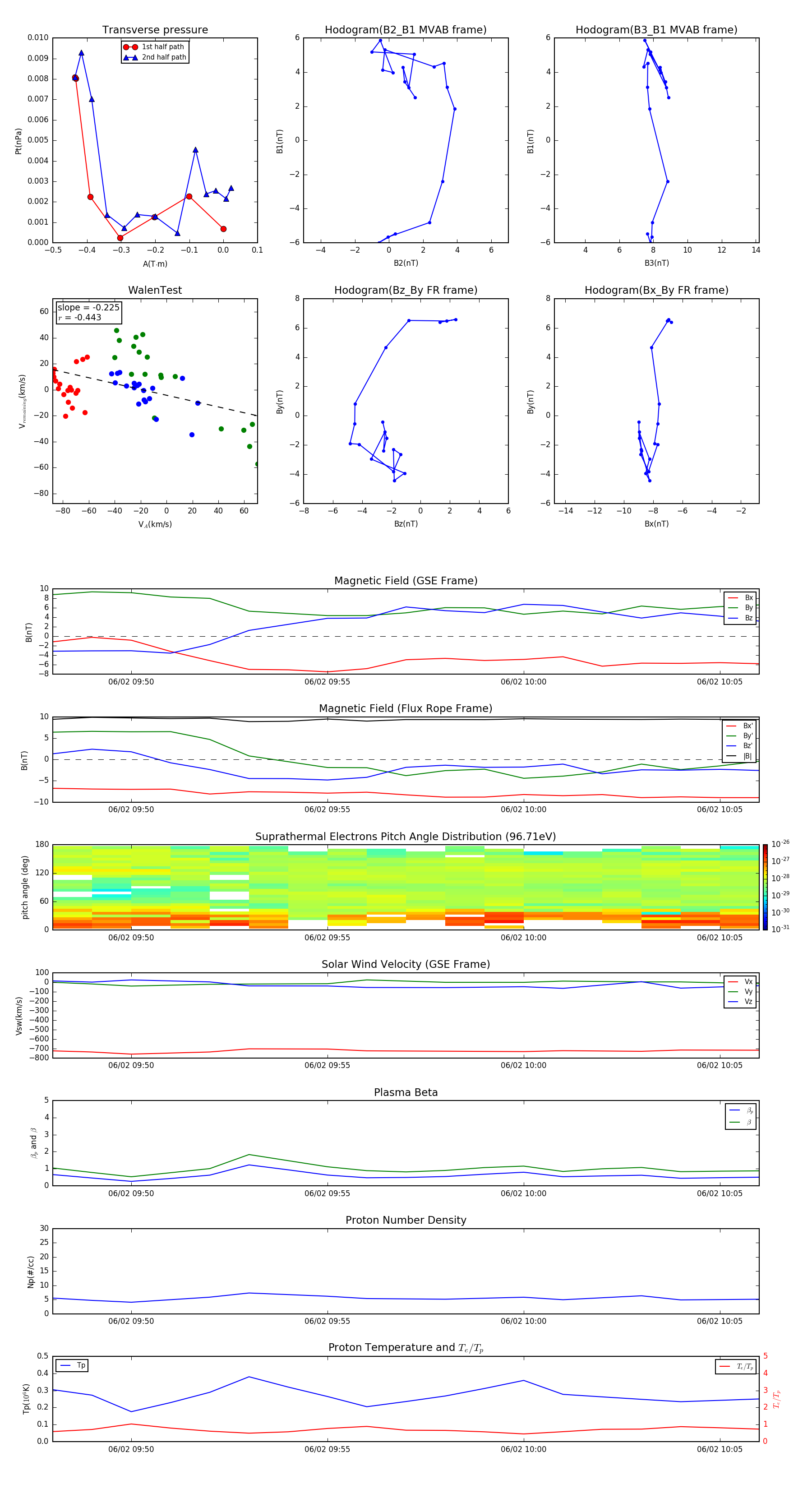Click '06/02 10:05' tick under Proton Temperature panel

click(720, 1449)
